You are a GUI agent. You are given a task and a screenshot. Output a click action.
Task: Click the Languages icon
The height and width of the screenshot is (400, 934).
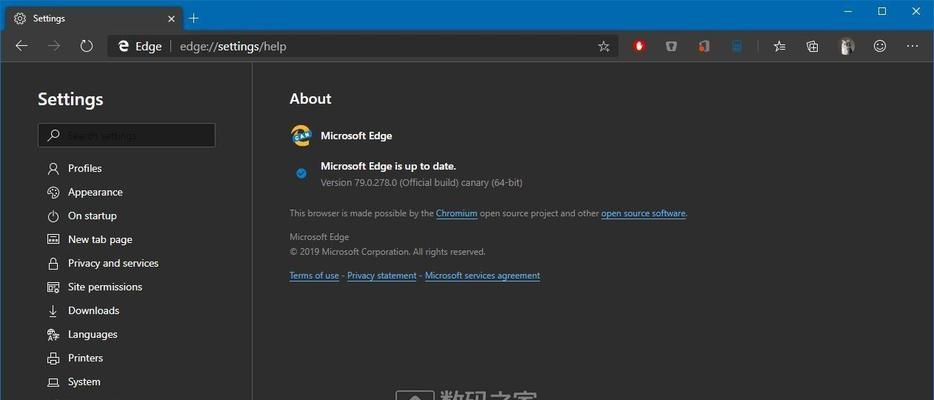(x=53, y=335)
